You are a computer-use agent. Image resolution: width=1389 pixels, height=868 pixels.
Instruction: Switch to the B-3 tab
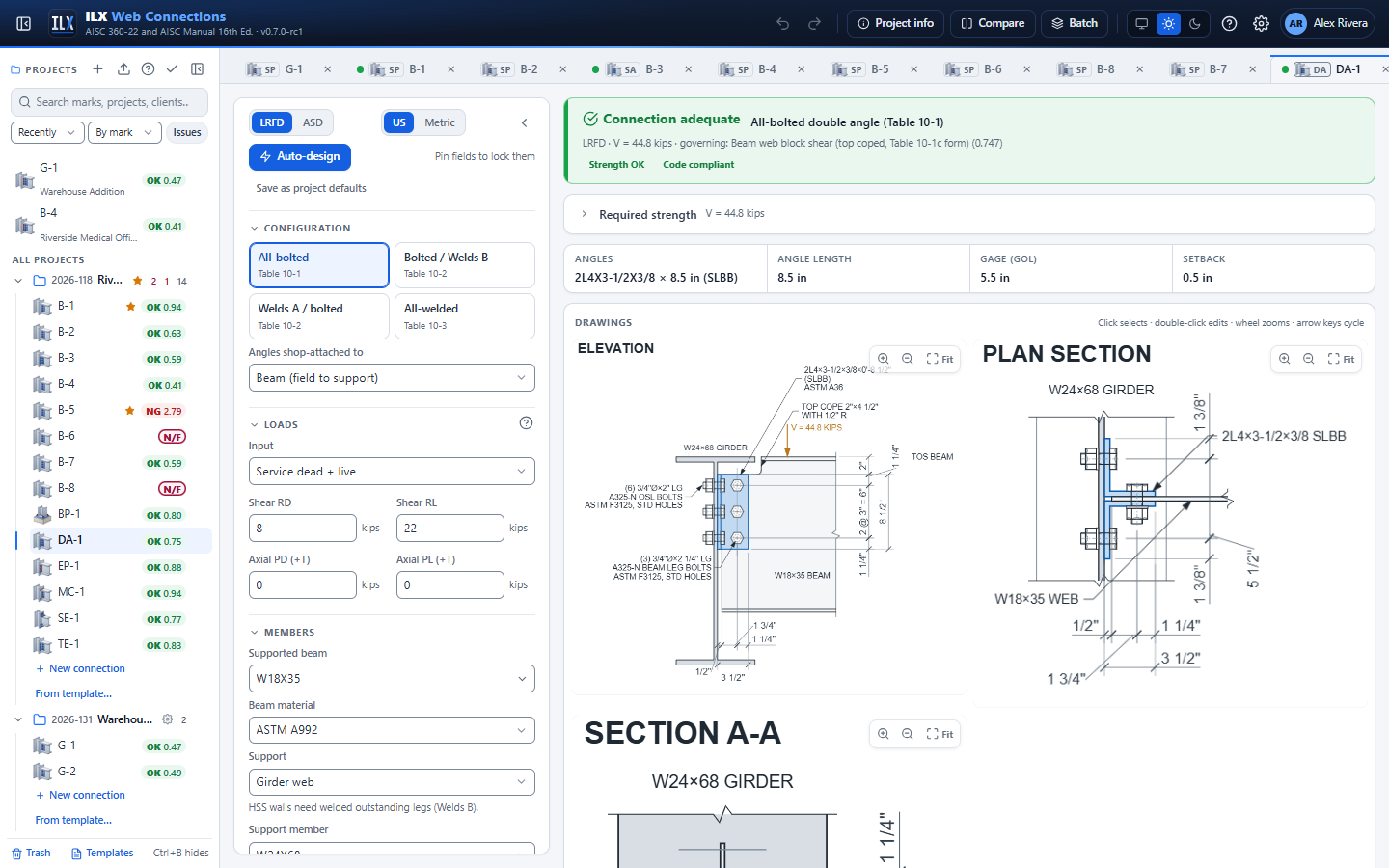[x=644, y=69]
